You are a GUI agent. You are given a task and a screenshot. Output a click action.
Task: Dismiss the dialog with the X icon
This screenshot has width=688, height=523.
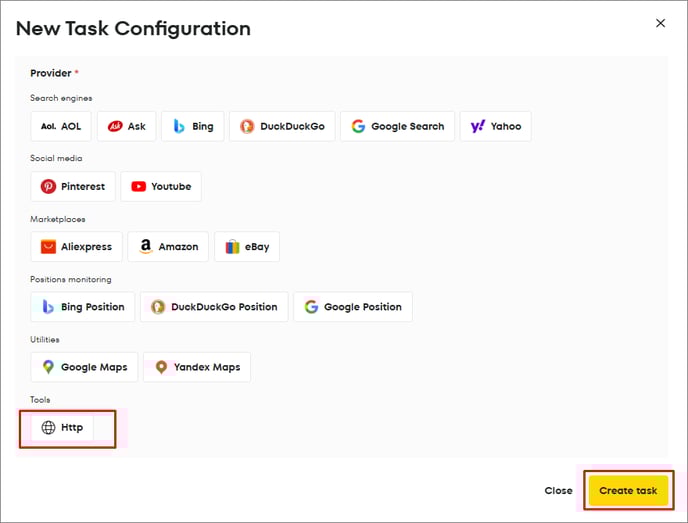[660, 23]
